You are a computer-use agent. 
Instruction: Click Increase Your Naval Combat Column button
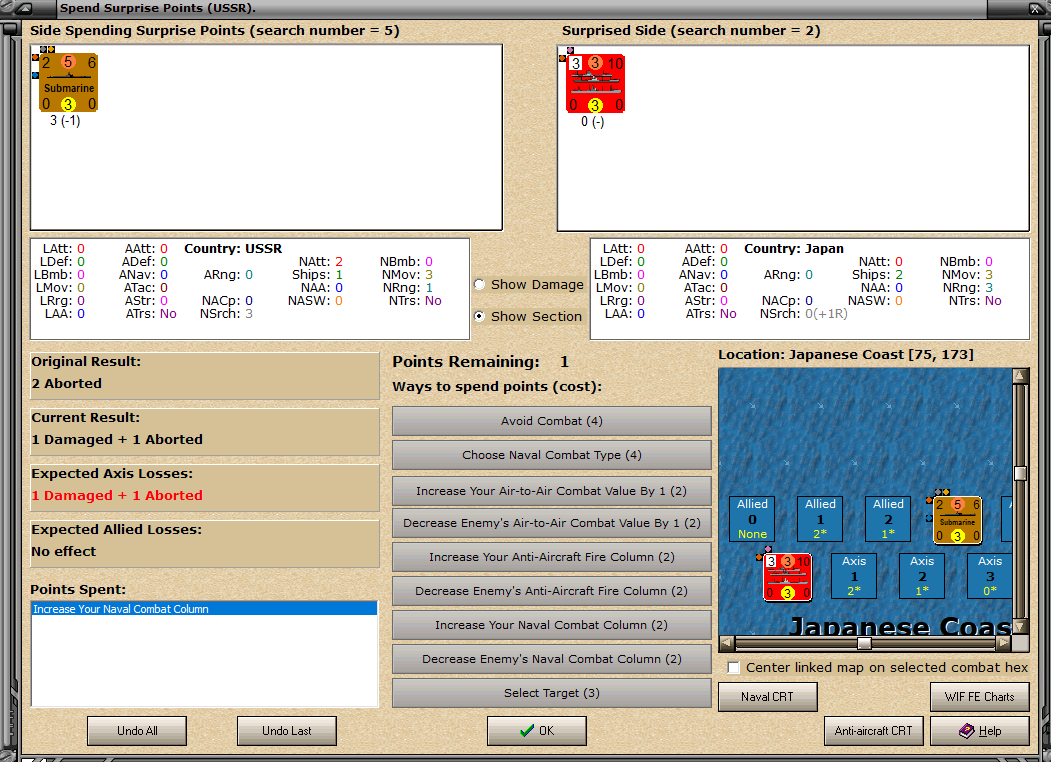click(552, 625)
